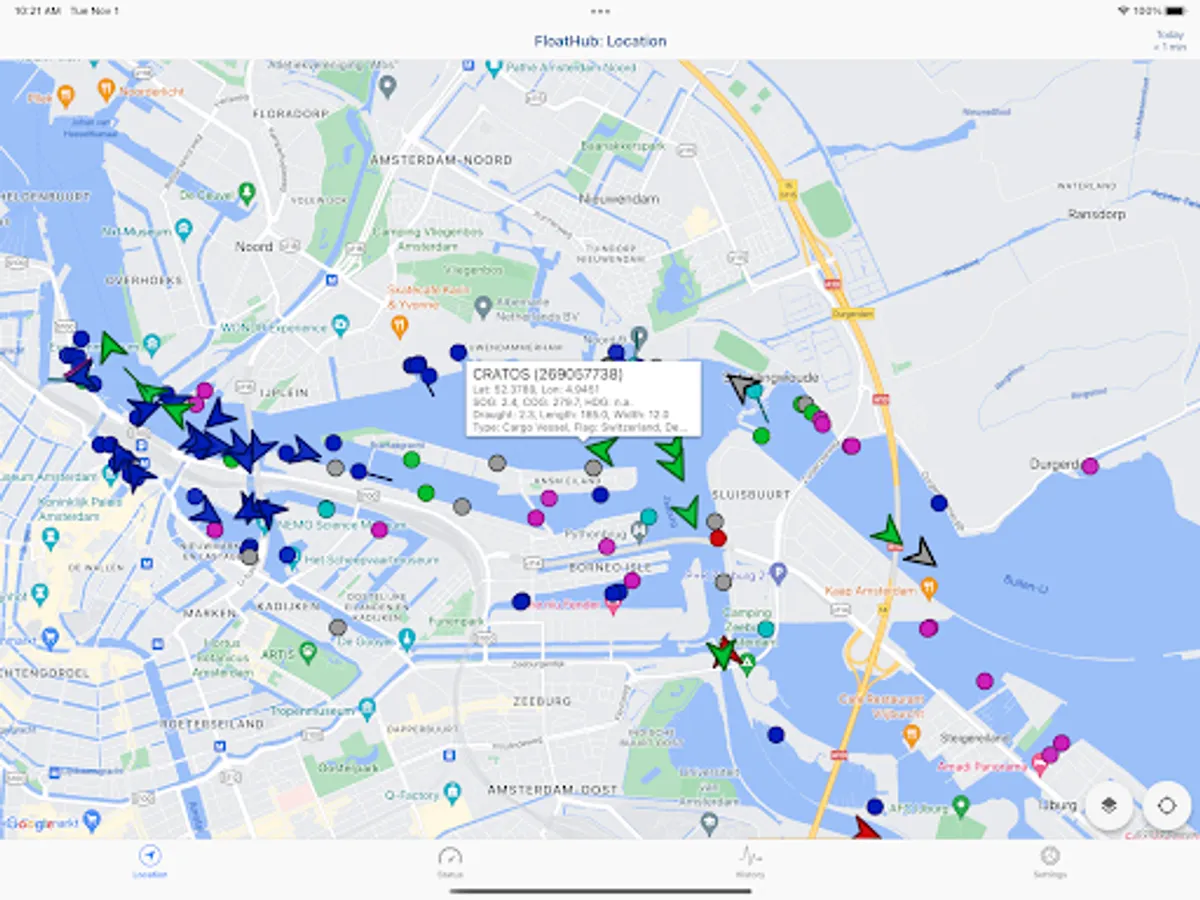Open the Status tab

point(450,862)
